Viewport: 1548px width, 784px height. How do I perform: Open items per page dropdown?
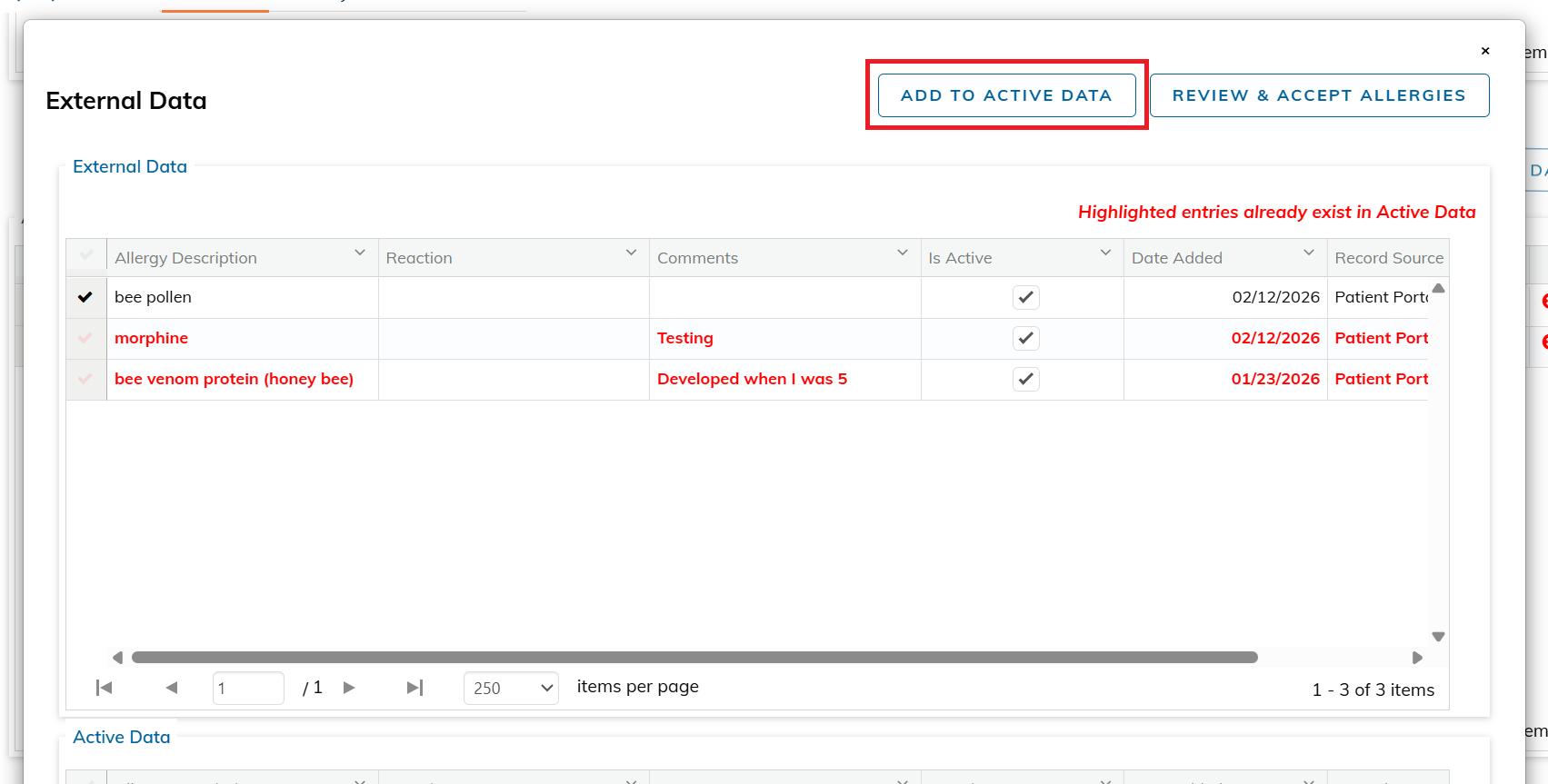(x=511, y=689)
